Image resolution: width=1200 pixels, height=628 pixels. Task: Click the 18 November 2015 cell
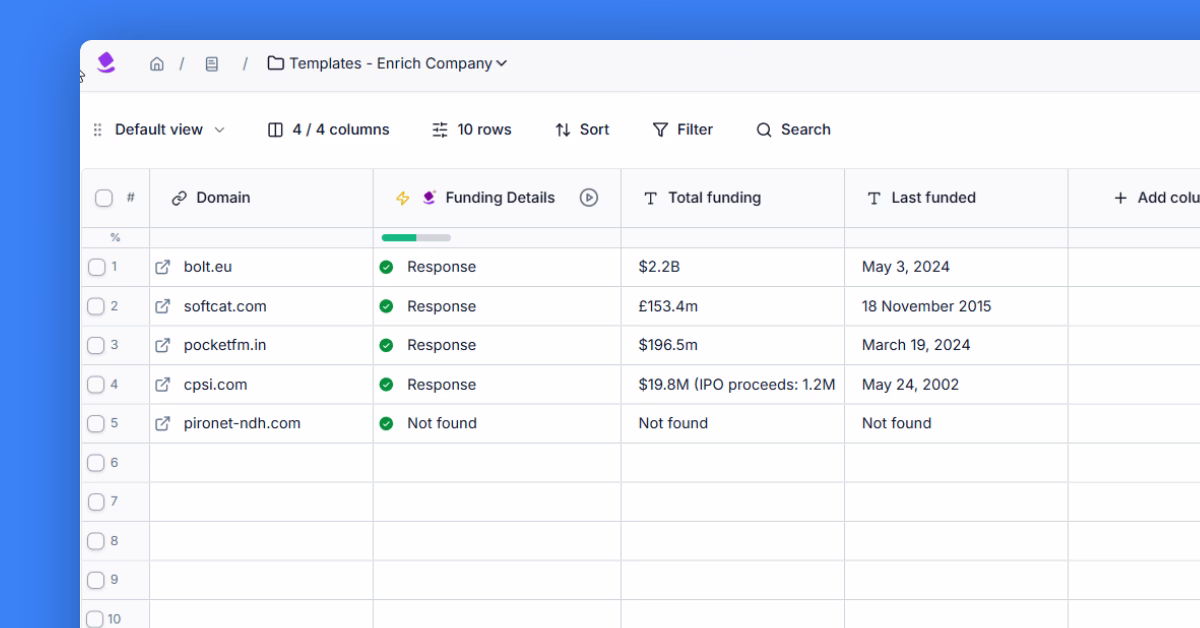[956, 306]
